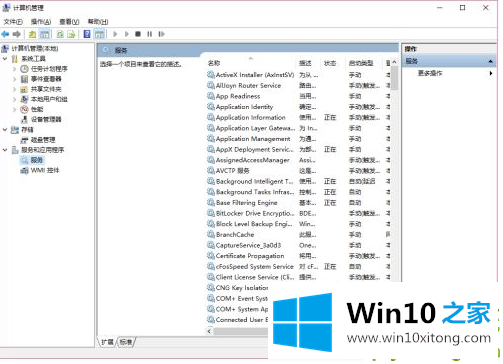Viewport: 503px width, 364px height.
Task: Click the Stop service square icon
Action: (x=138, y=34)
